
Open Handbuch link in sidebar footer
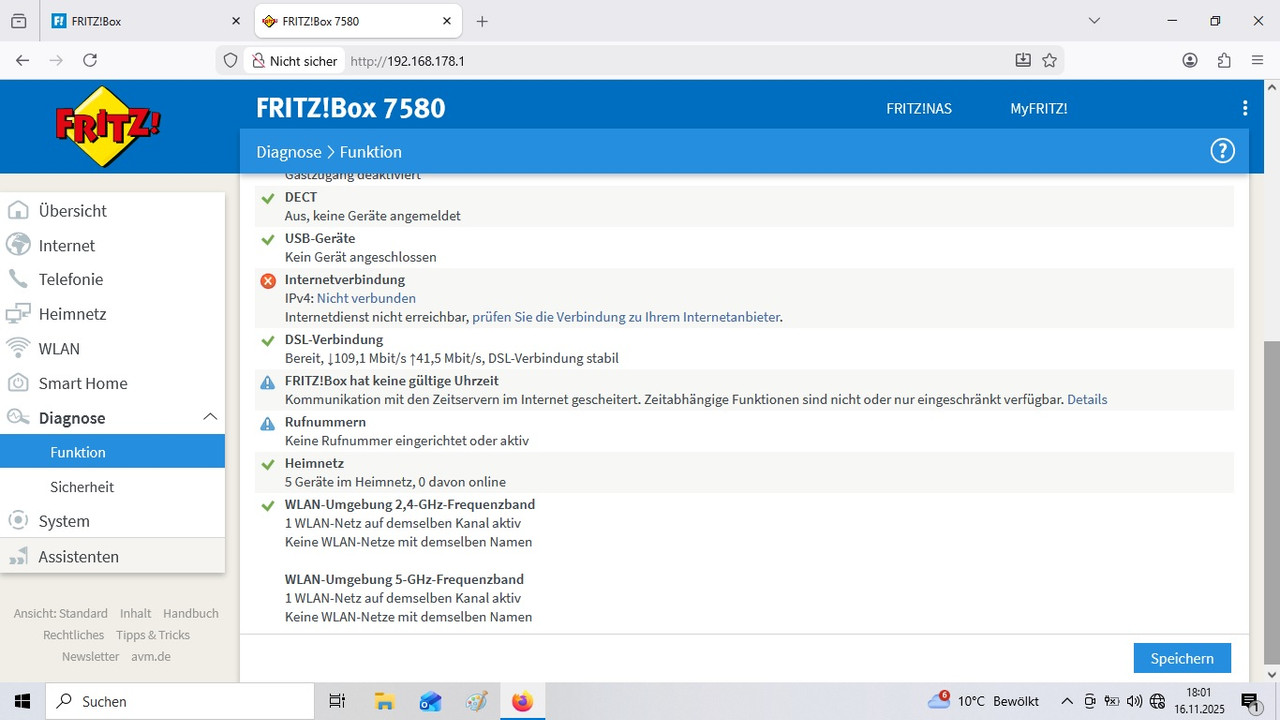pyautogui.click(x=191, y=613)
